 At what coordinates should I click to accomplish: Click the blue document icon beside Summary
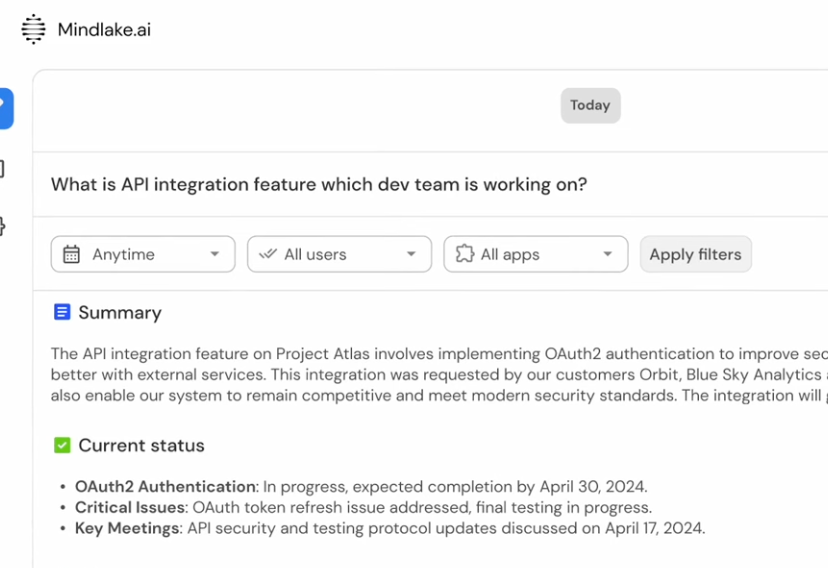62,312
